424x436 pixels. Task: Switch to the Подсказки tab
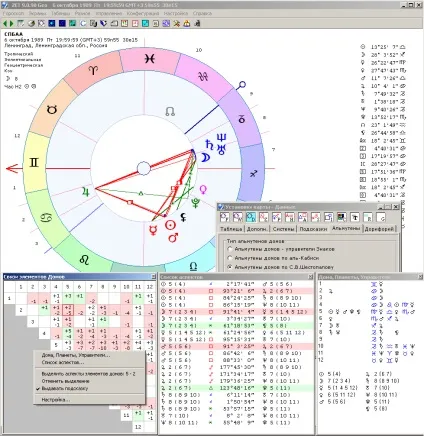[313, 229]
